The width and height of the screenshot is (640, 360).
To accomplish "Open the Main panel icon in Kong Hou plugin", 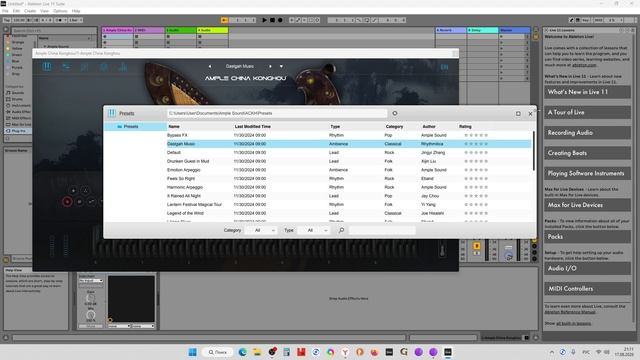I will tap(47, 67).
